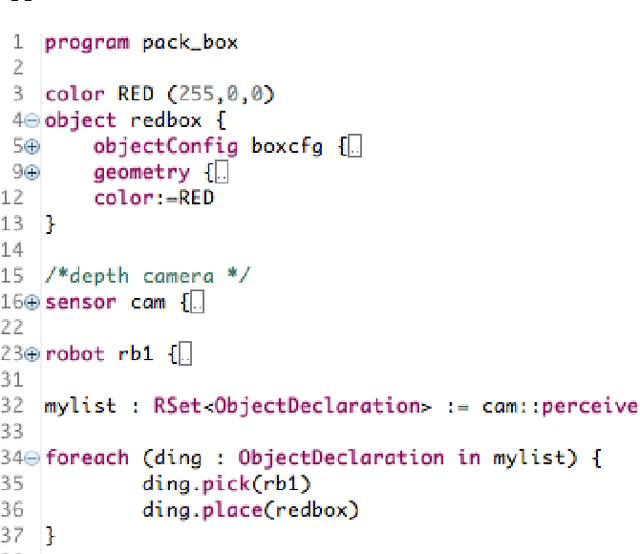Click the color:=RED assignment on line 12
The height and width of the screenshot is (554, 640).
[x=153, y=198]
